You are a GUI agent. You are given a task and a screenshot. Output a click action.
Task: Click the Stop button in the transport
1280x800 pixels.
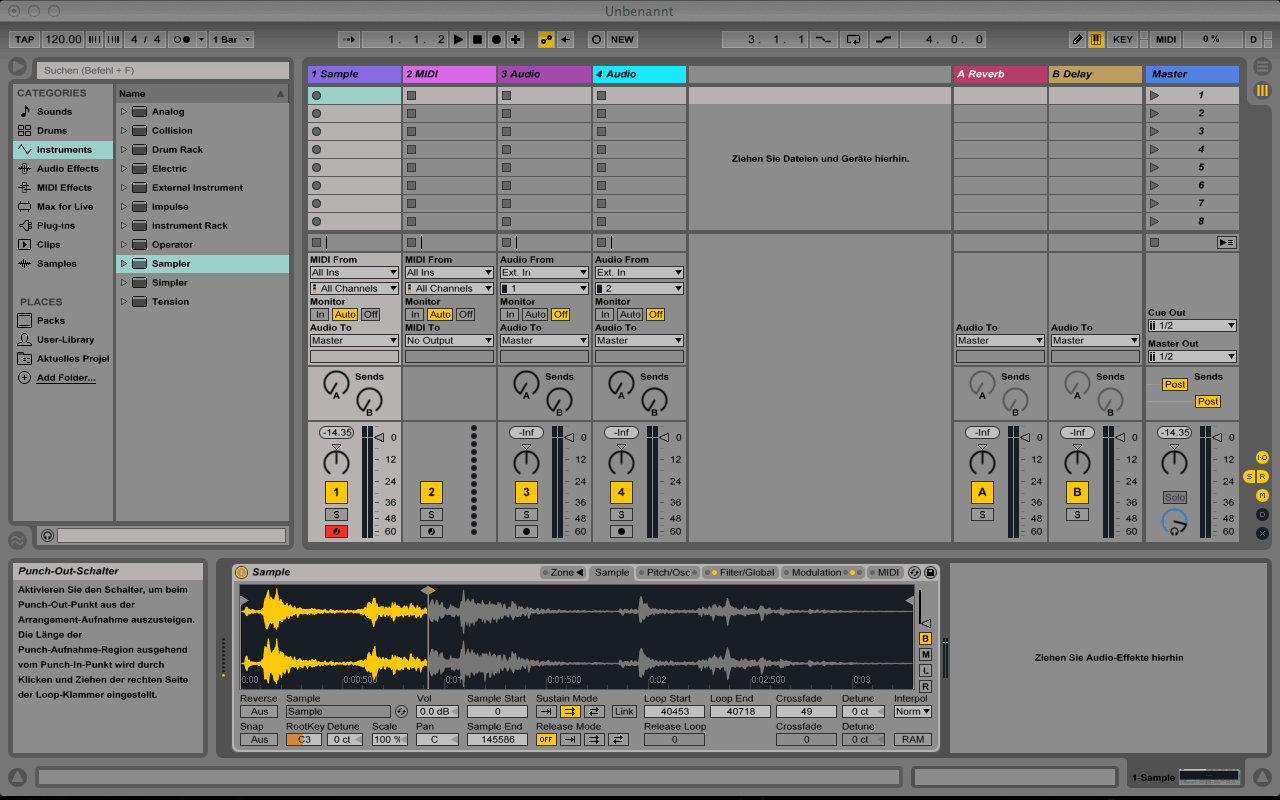coord(477,40)
